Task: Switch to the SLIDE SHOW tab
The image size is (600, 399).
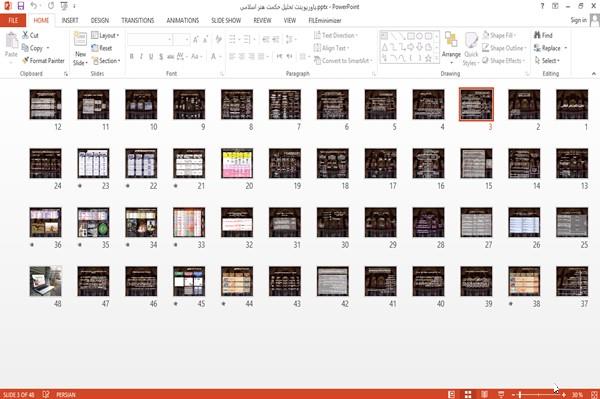Action: coord(226,20)
